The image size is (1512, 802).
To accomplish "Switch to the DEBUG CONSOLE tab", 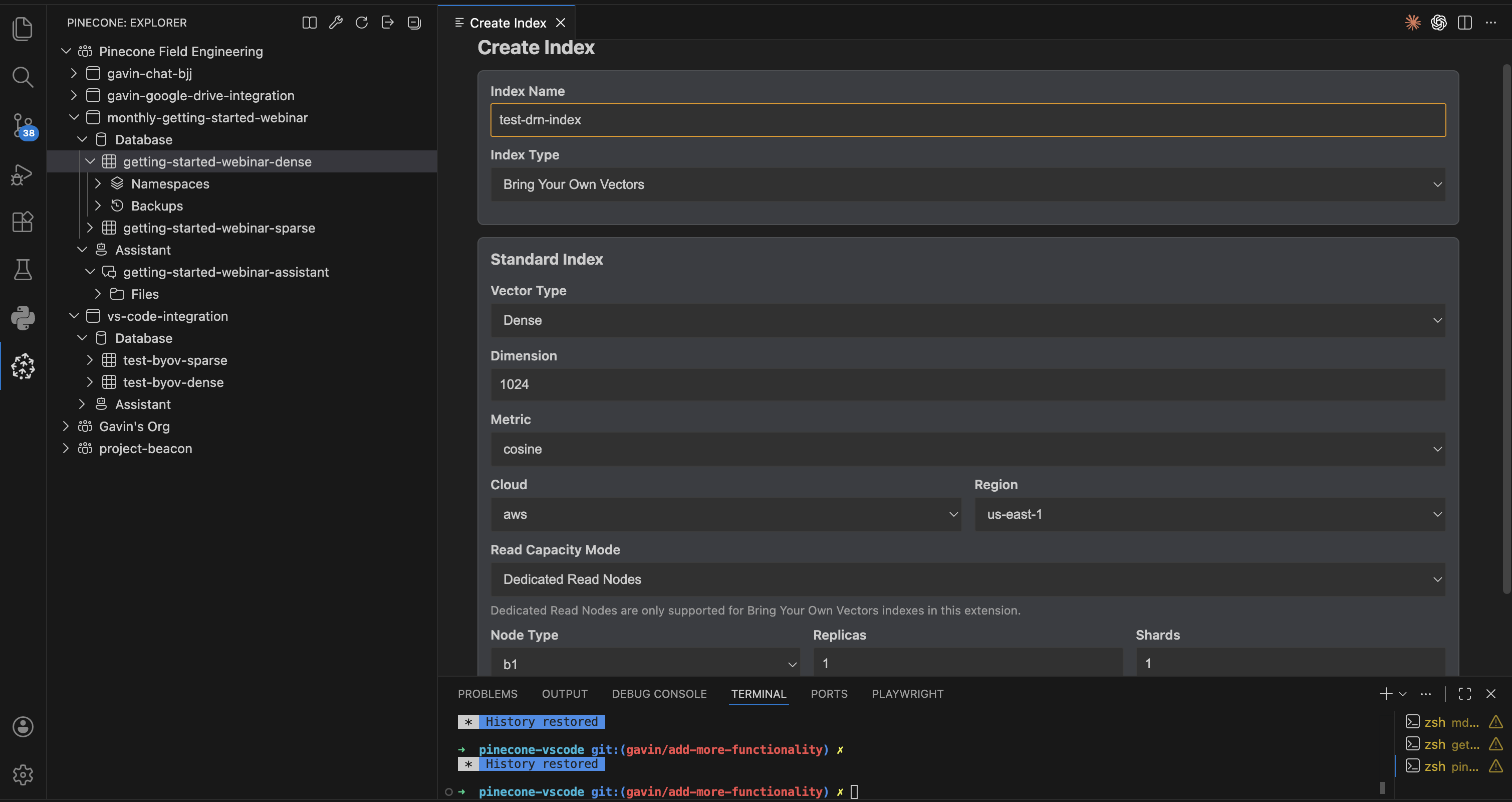I will (x=659, y=693).
